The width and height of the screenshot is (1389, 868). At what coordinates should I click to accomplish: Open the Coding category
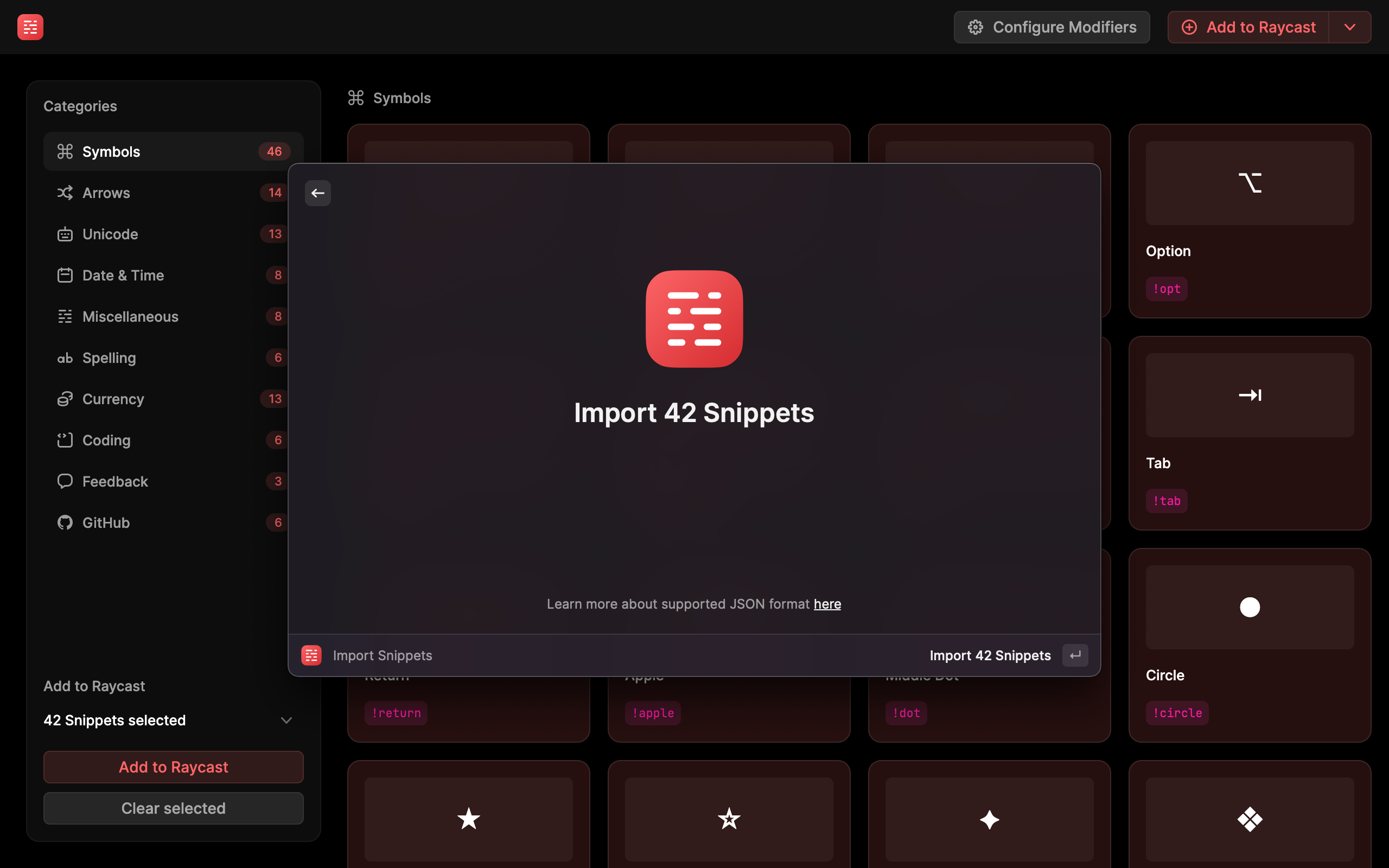pos(173,441)
